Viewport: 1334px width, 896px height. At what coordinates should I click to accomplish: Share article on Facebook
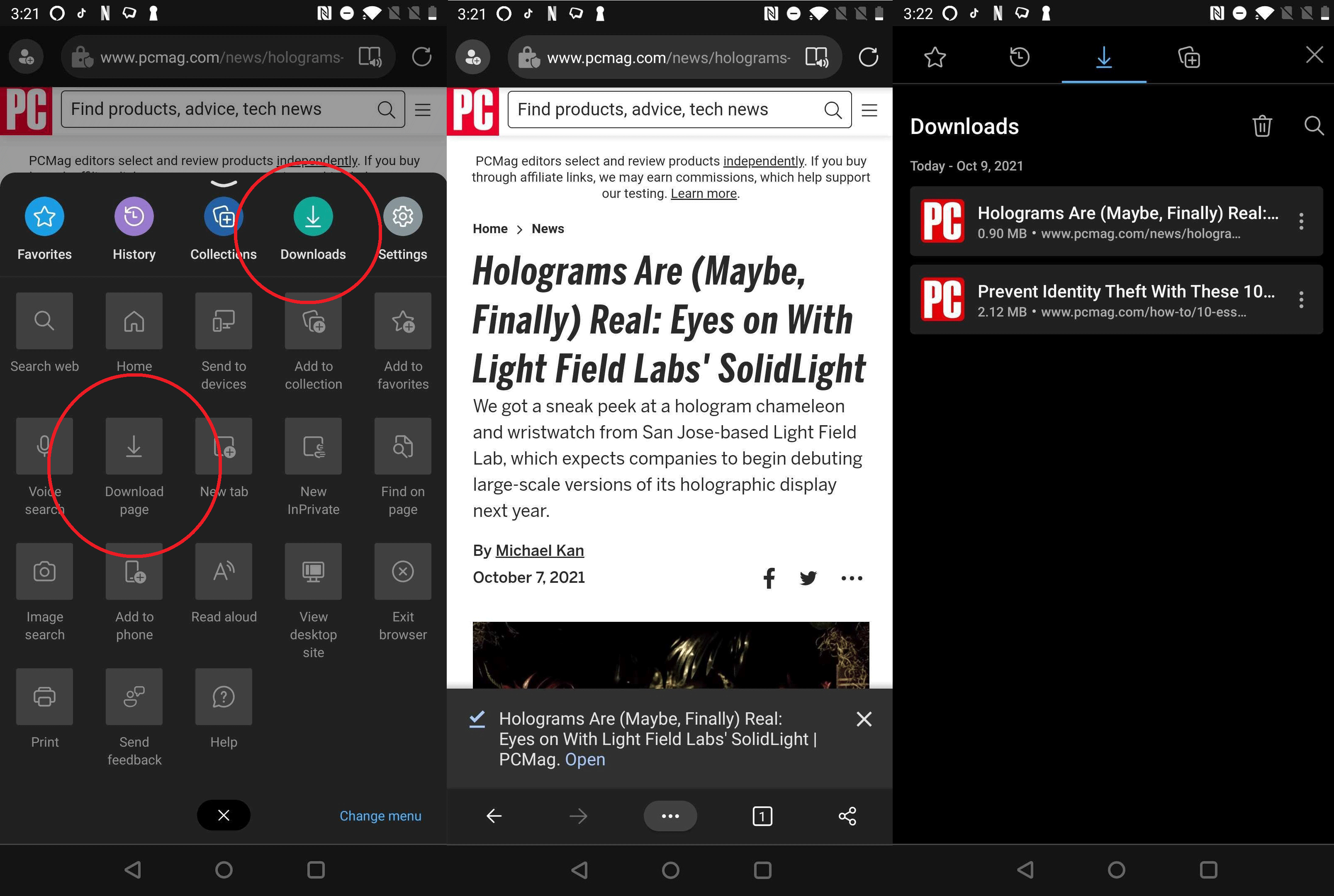click(769, 578)
